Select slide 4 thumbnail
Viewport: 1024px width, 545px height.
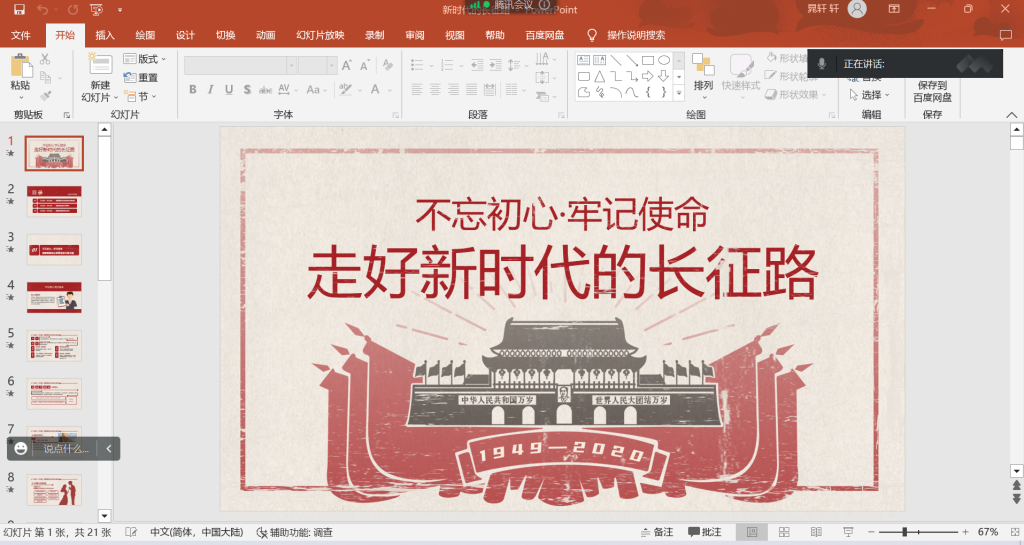(54, 297)
